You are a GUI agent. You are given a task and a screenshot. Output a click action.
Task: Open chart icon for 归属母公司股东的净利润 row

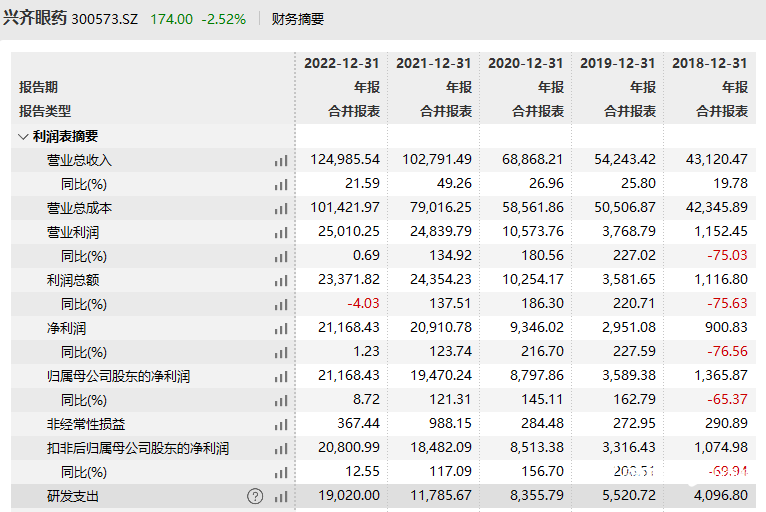[x=281, y=377]
